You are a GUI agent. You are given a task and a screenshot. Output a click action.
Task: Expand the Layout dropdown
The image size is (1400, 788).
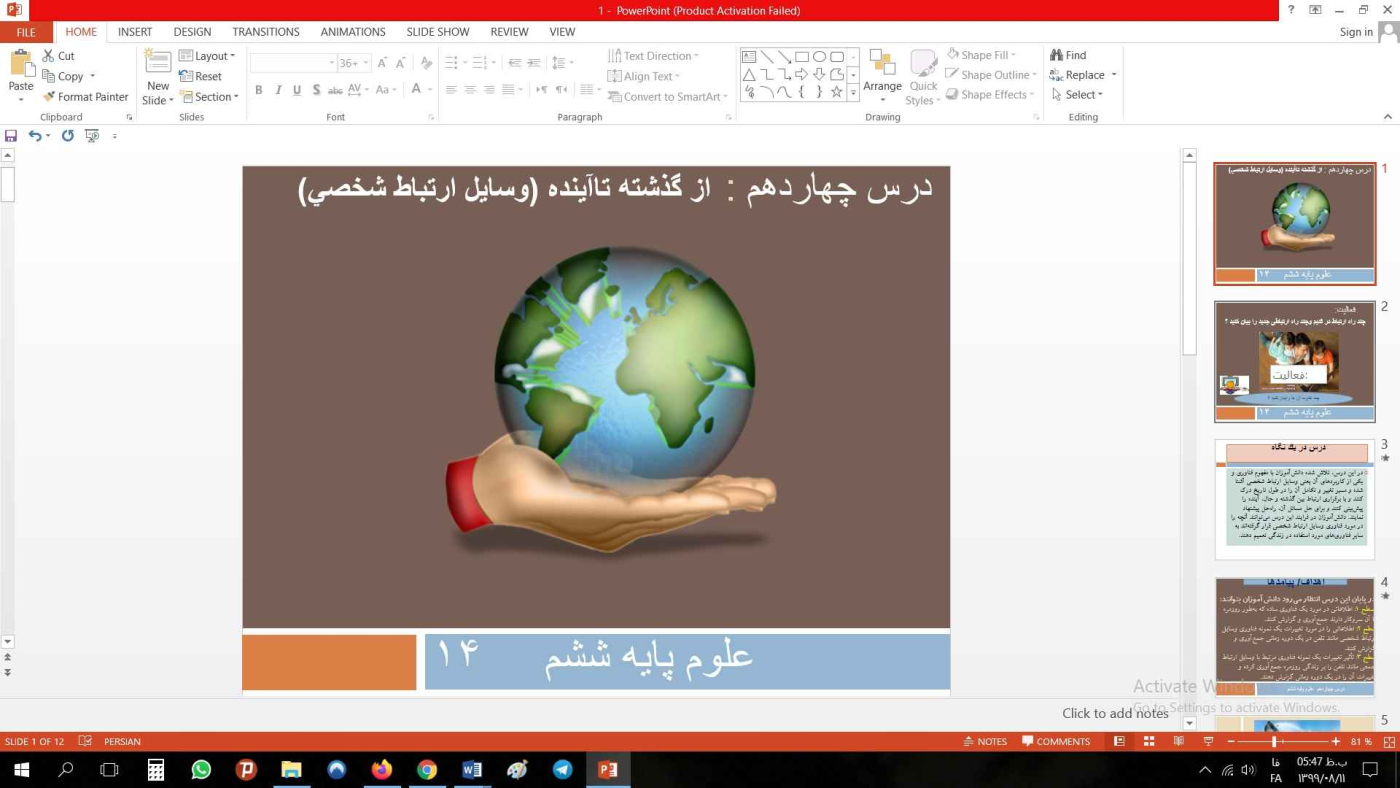click(x=208, y=56)
